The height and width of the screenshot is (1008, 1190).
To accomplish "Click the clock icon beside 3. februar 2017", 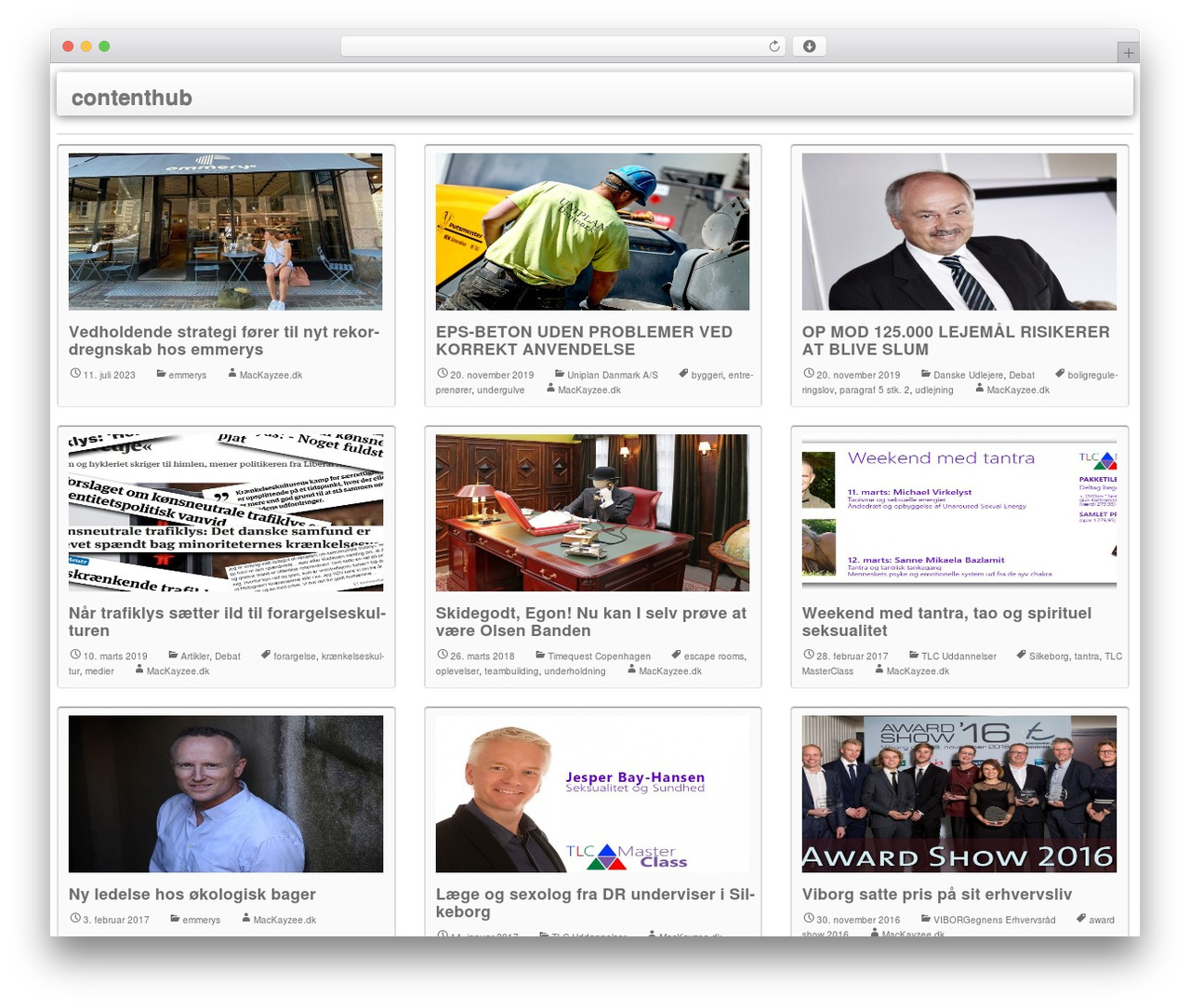I will click(75, 919).
